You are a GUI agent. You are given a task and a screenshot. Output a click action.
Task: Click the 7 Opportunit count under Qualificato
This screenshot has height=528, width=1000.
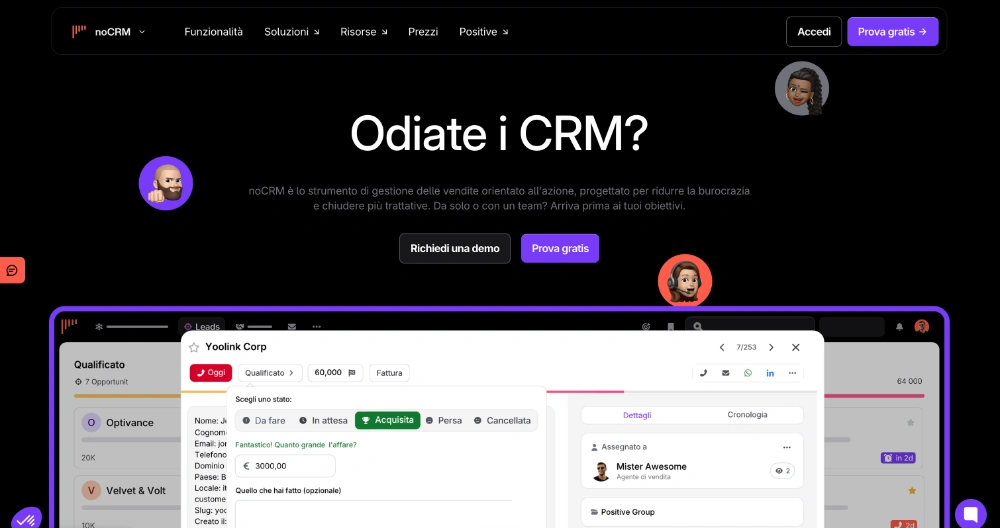coord(101,381)
